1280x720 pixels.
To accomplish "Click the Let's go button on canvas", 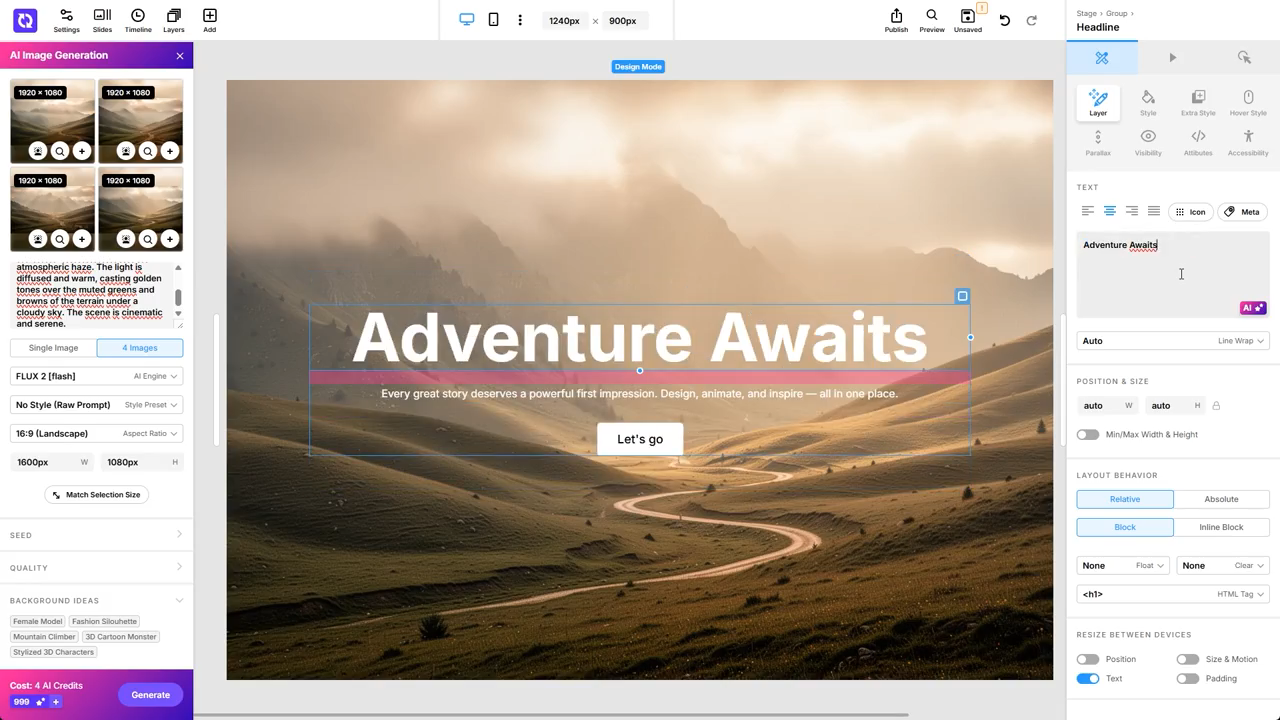I will [x=640, y=439].
